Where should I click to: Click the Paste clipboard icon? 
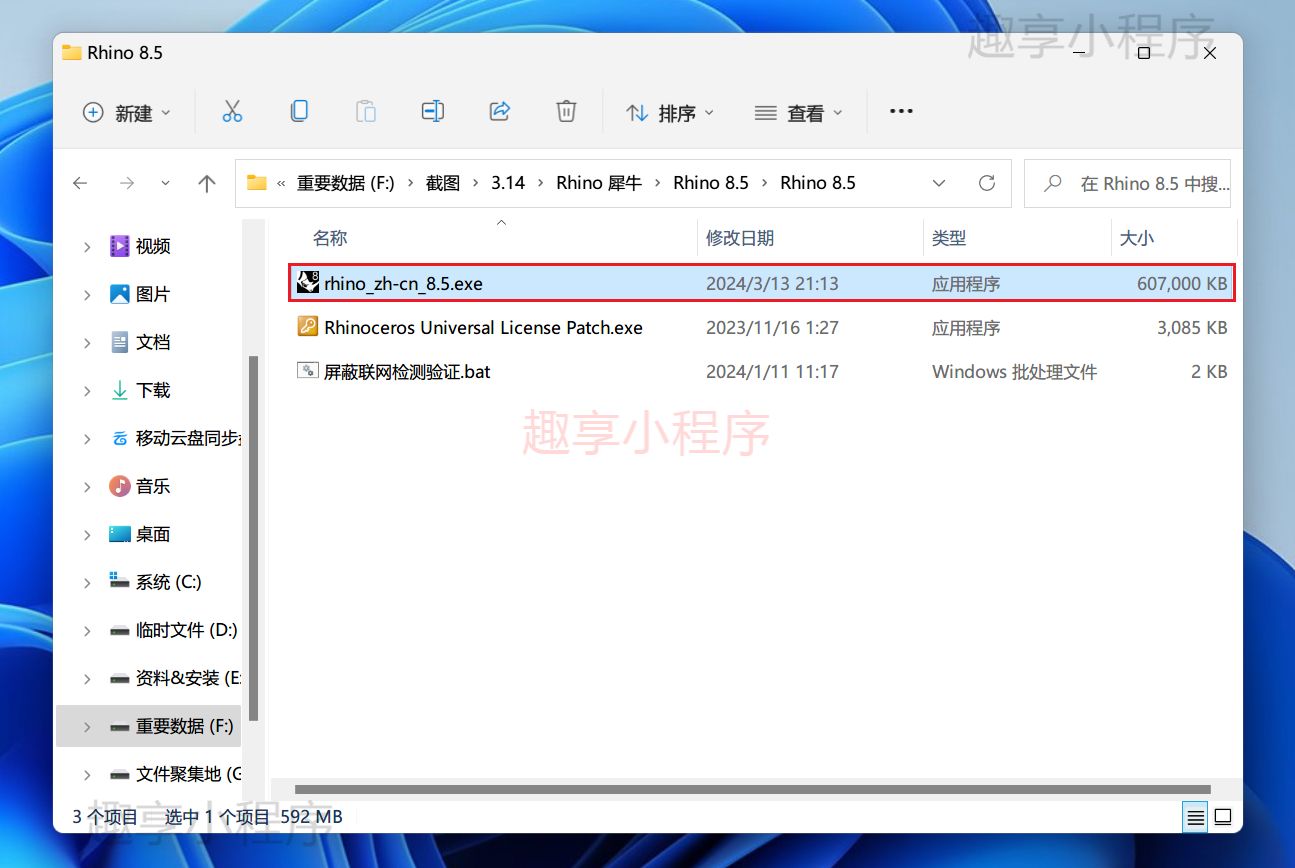coord(366,112)
